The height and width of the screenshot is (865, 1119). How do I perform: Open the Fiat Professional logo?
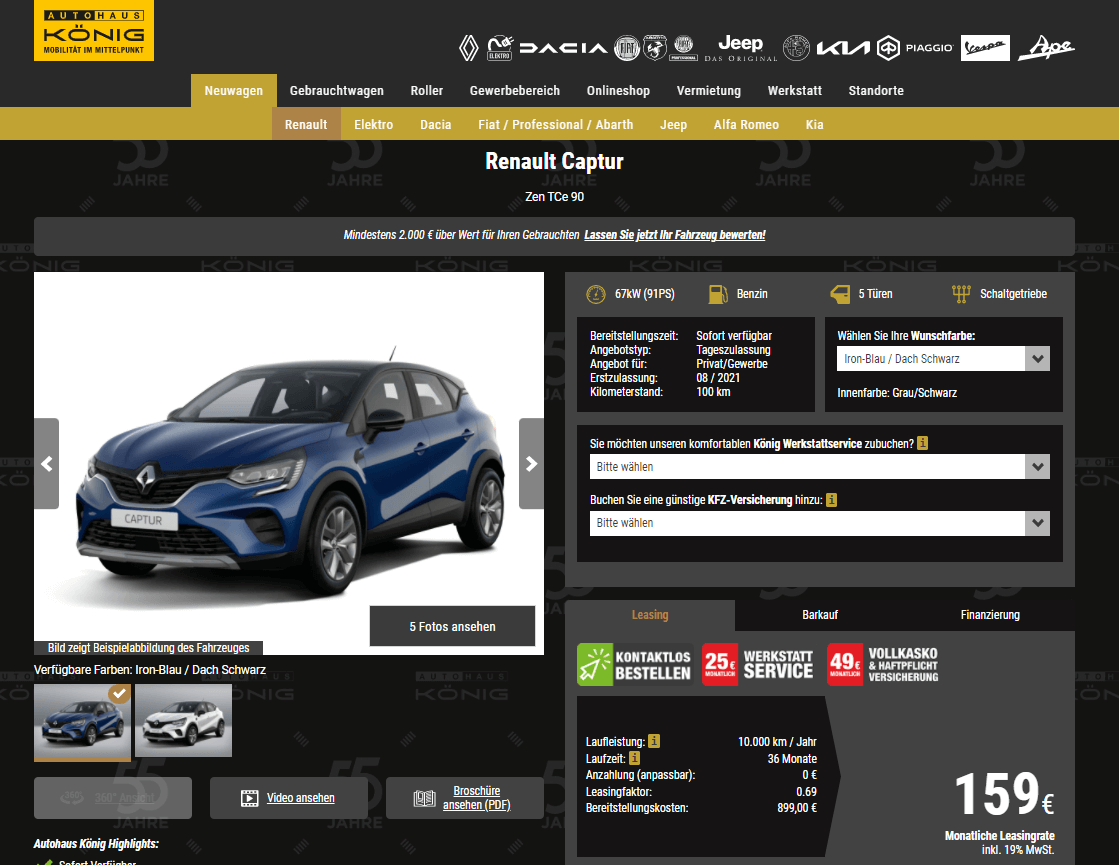(x=684, y=48)
